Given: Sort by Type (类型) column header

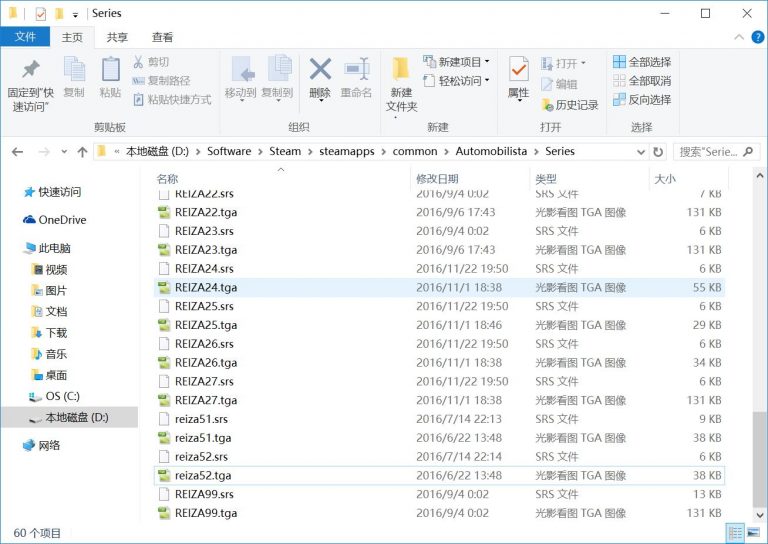Looking at the screenshot, I should (x=589, y=178).
